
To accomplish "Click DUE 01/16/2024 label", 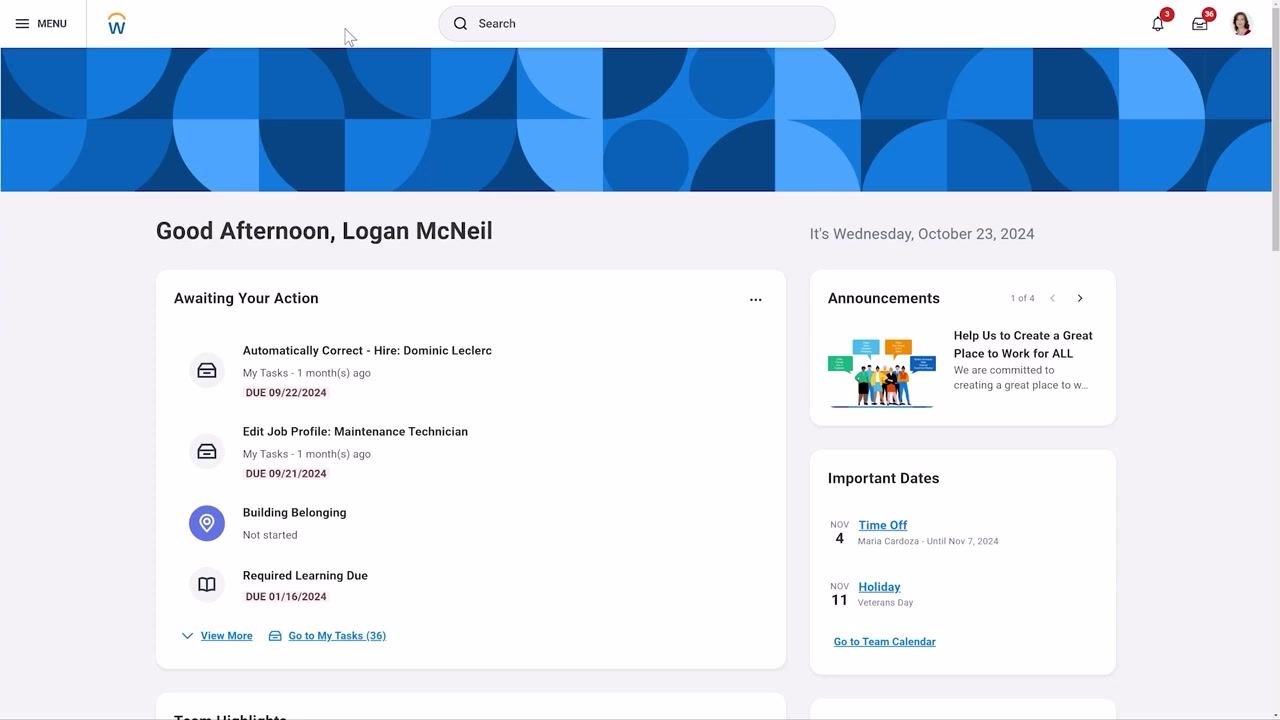I will (286, 597).
